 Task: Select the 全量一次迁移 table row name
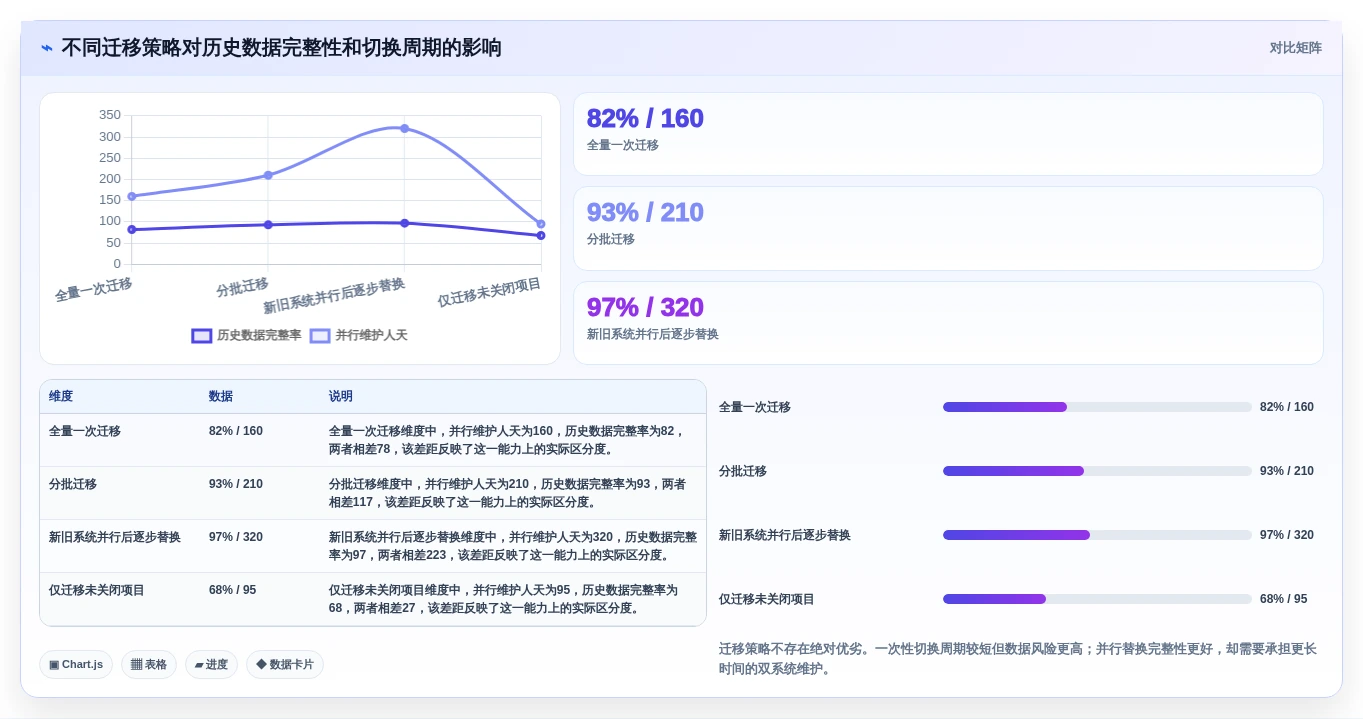click(85, 431)
